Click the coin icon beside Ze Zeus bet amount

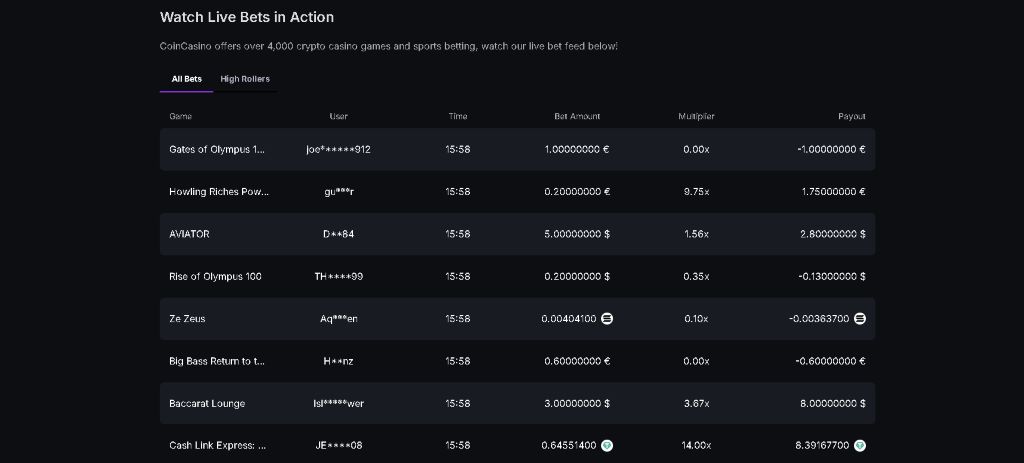606,319
